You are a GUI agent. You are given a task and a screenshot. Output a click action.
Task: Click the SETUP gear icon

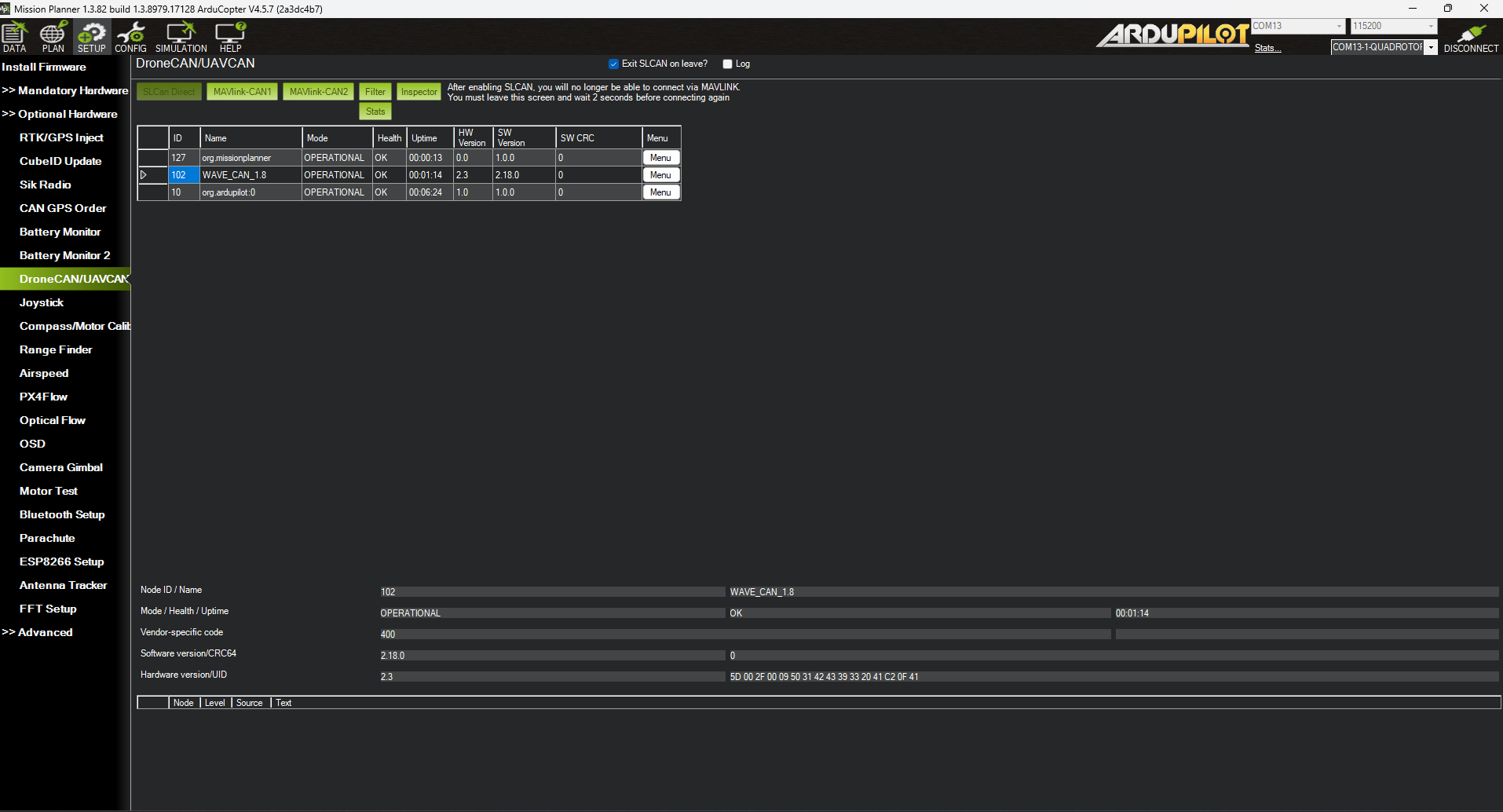click(91, 36)
